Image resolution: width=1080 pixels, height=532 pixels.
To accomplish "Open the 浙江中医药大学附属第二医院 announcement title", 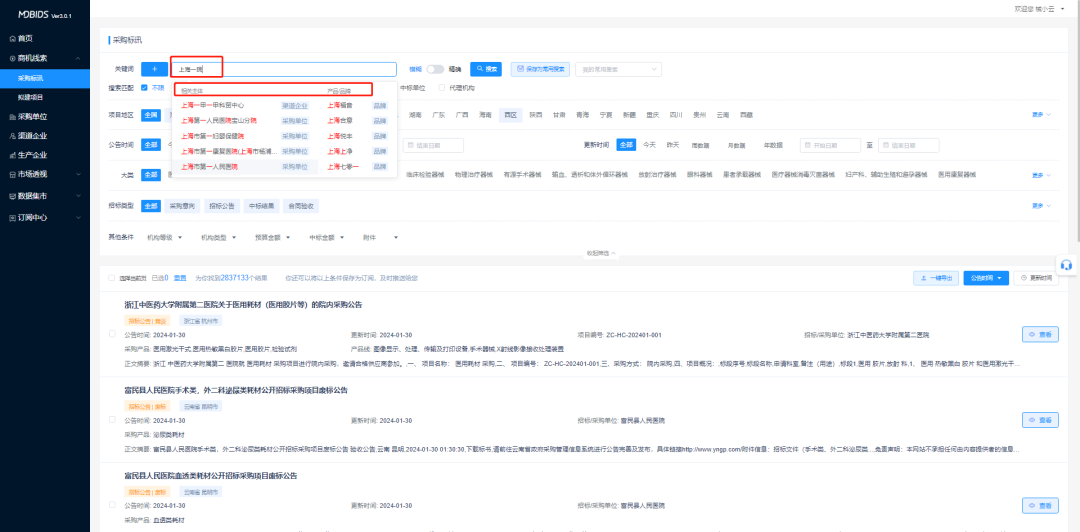I will pos(243,305).
